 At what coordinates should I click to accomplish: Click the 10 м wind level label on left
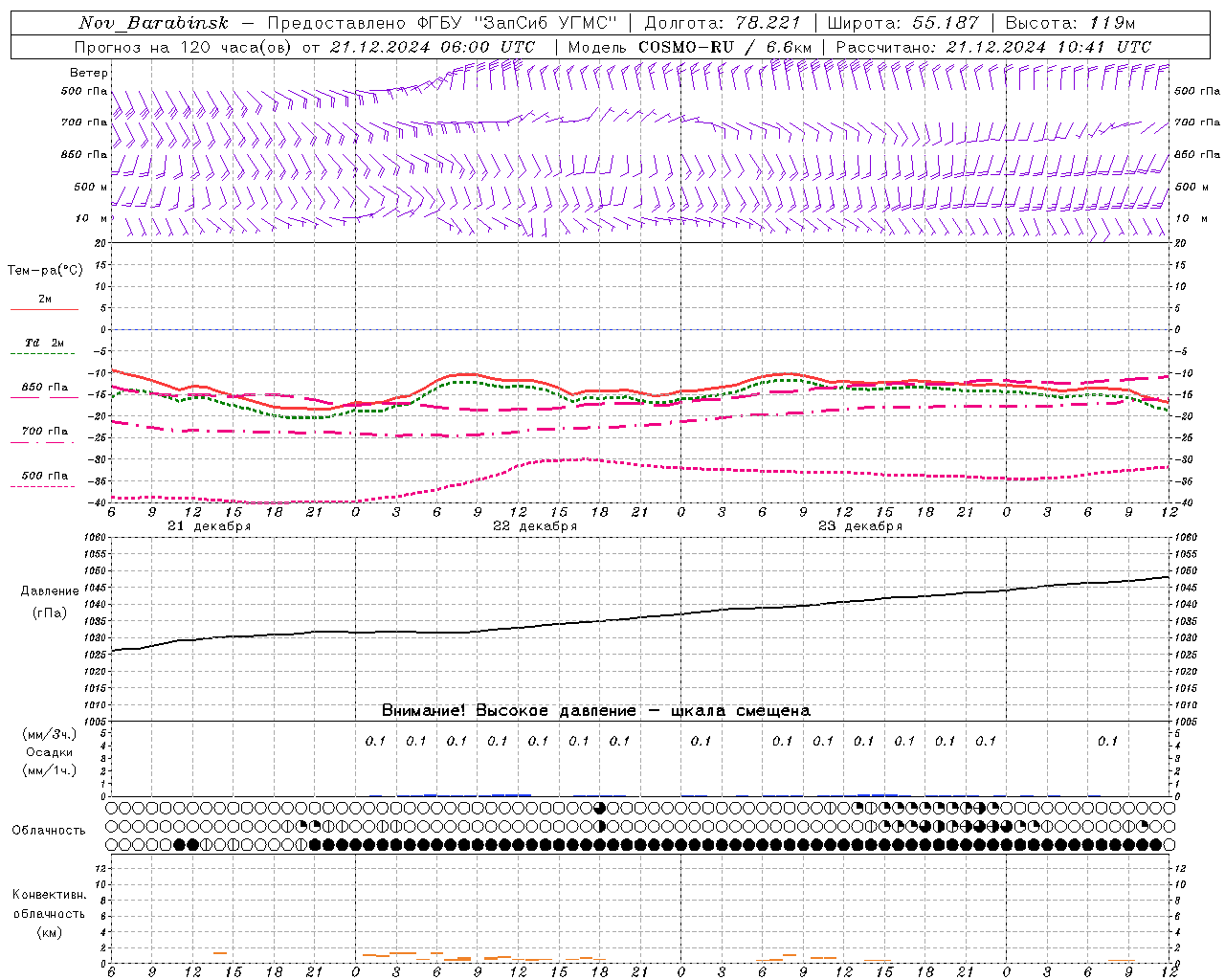click(93, 218)
